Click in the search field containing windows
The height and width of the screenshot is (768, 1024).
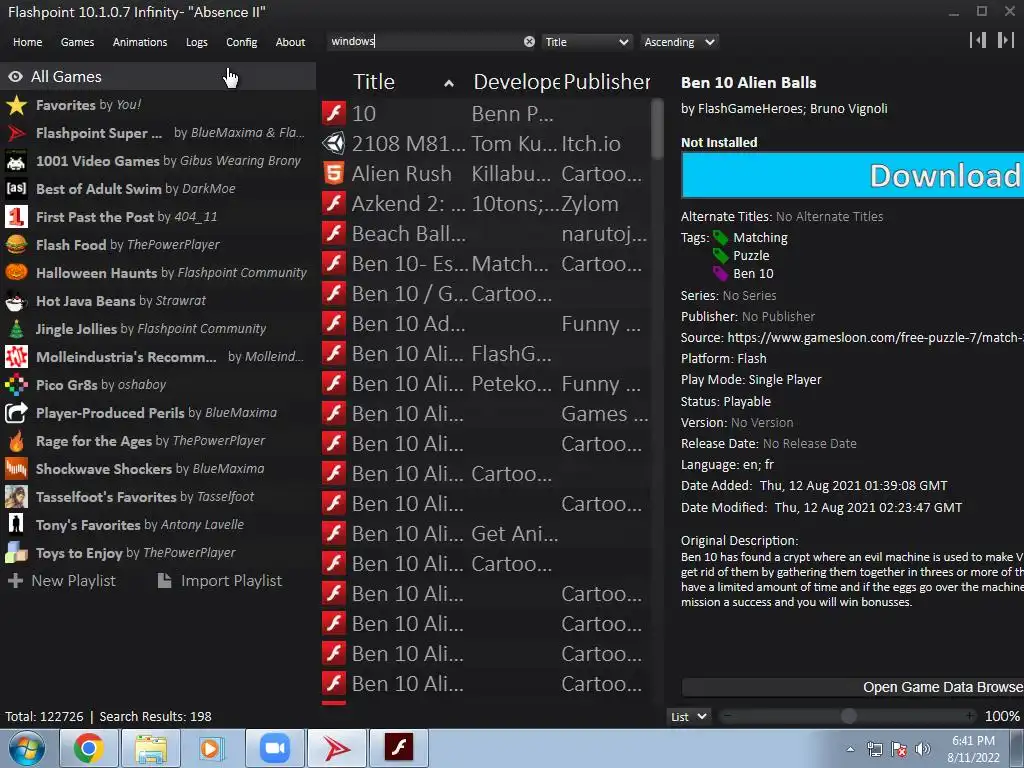[424, 42]
